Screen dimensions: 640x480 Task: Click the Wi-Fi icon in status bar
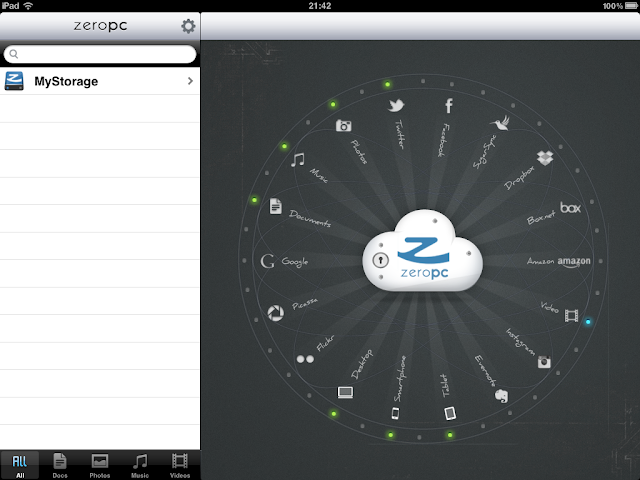[x=28, y=6]
